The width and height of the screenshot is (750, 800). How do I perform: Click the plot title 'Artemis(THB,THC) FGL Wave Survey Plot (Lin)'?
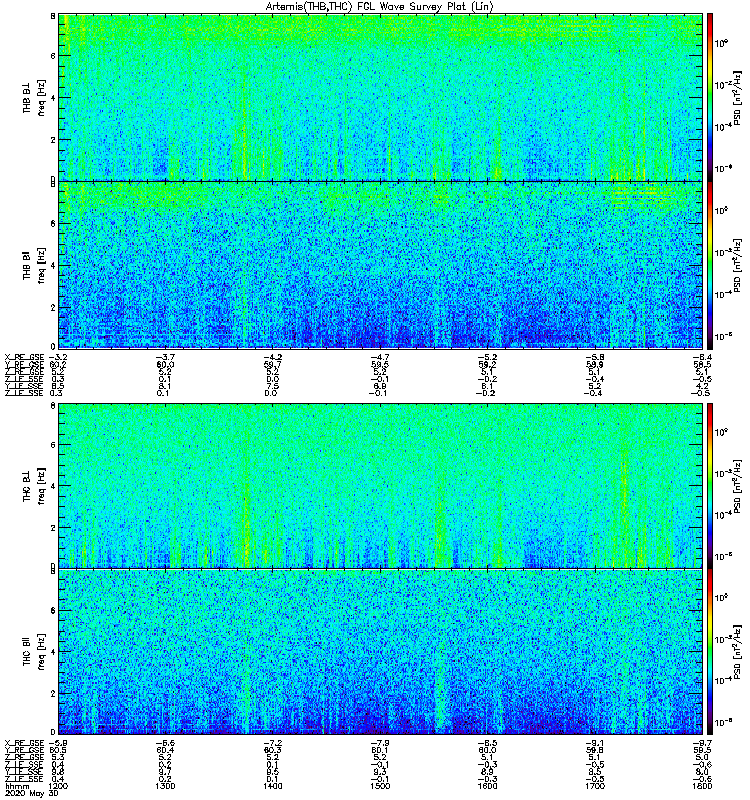click(x=380, y=6)
